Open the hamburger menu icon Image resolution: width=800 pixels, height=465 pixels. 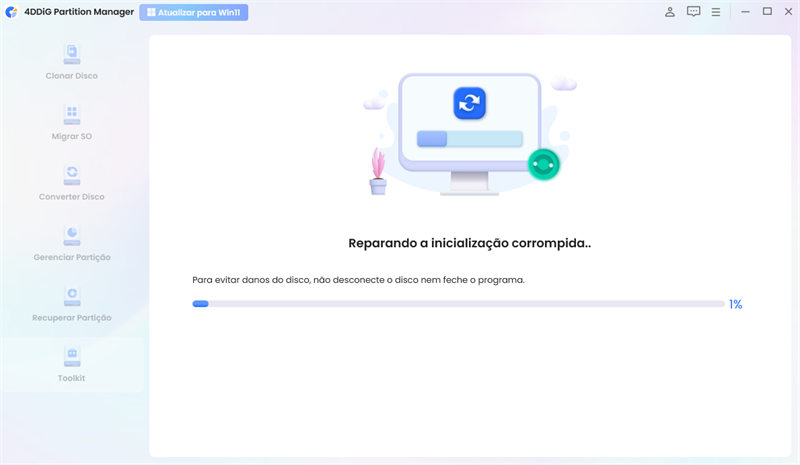tap(716, 12)
